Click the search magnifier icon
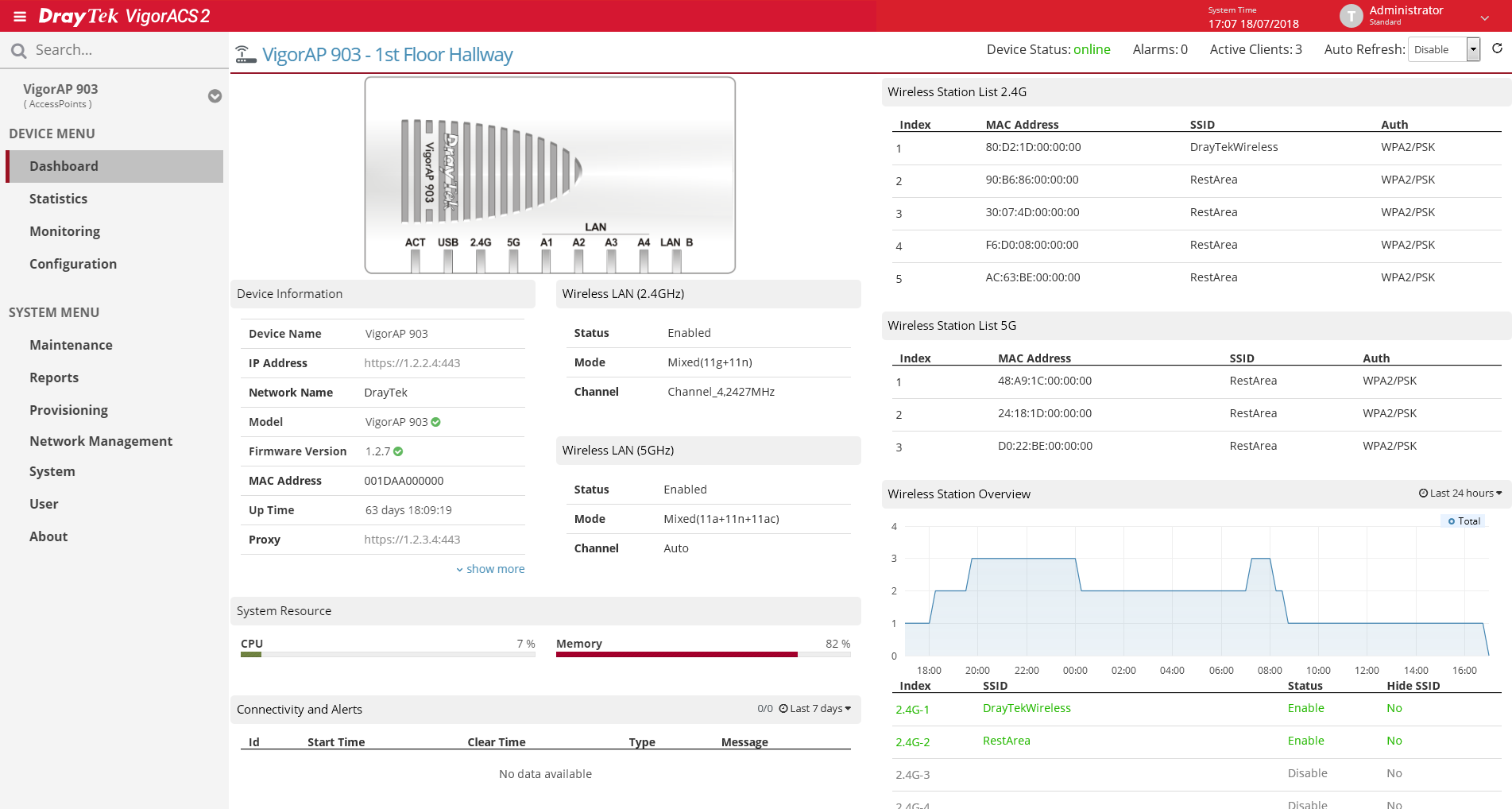 18,51
